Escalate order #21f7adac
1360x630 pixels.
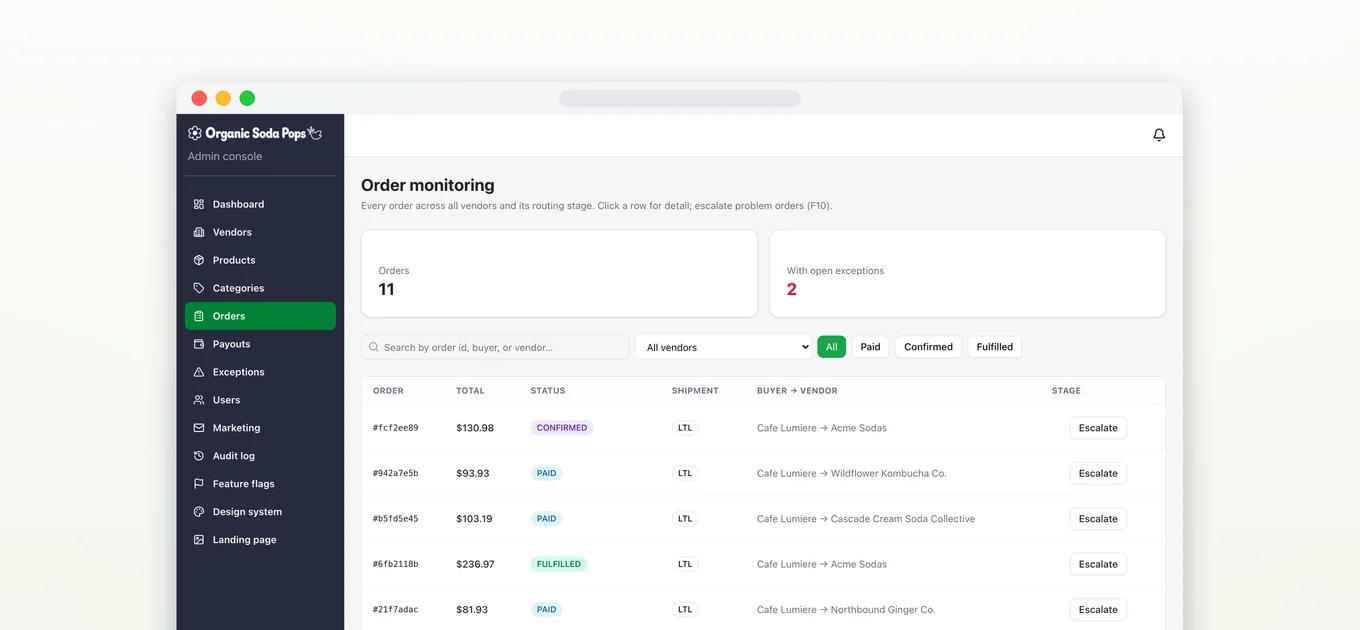(x=1098, y=610)
